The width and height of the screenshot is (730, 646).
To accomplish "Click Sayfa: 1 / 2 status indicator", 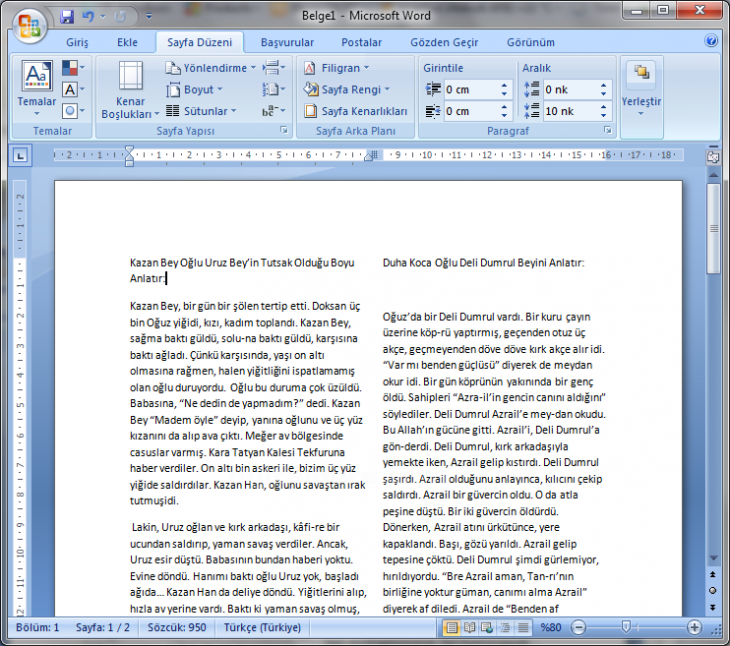I will click(x=102, y=627).
